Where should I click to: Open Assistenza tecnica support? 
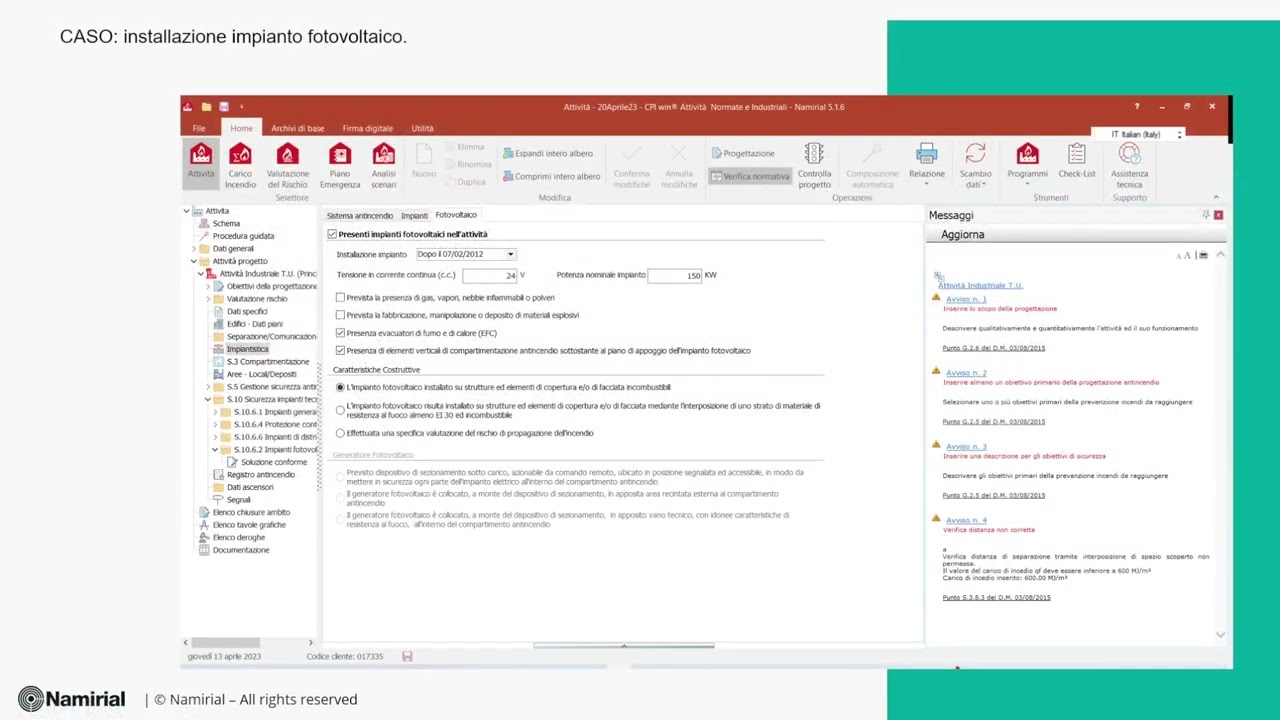(1129, 165)
